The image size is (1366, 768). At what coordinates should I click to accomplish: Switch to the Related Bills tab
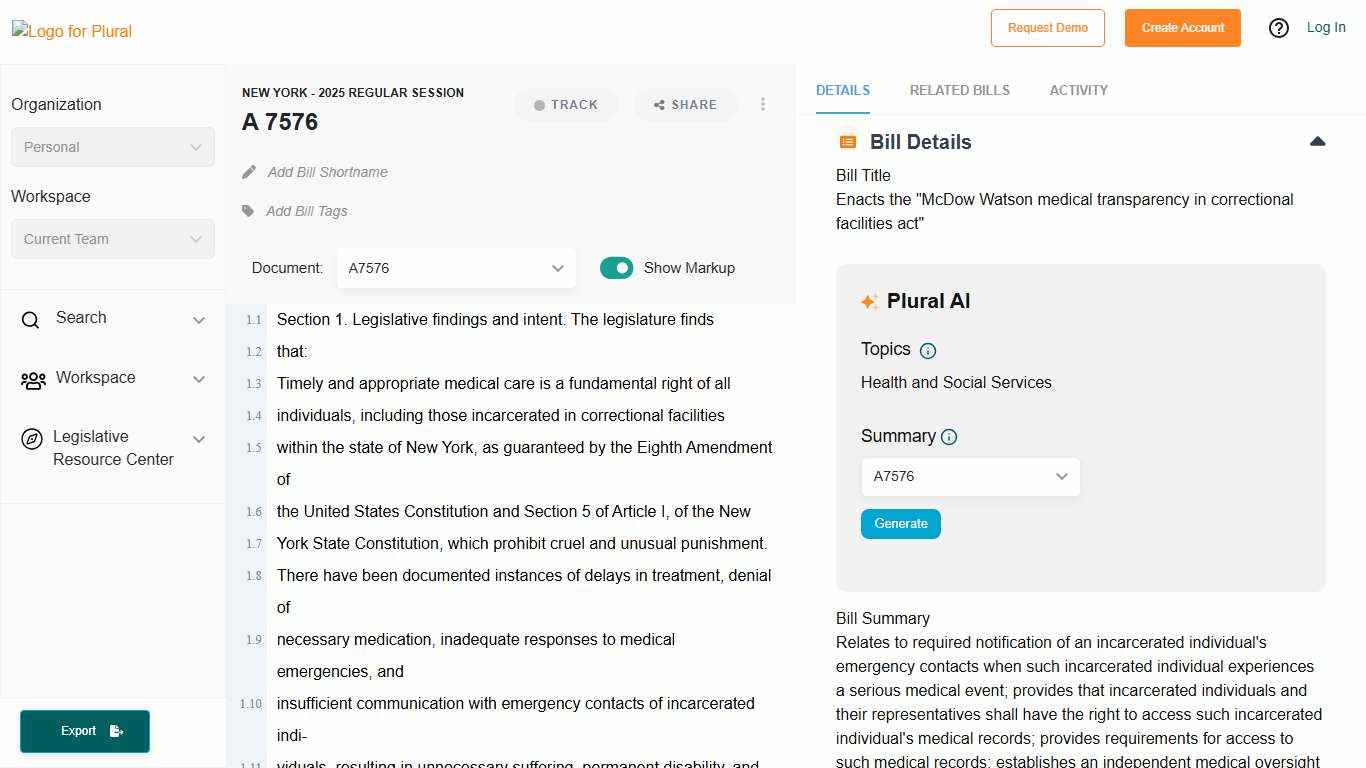(x=959, y=90)
